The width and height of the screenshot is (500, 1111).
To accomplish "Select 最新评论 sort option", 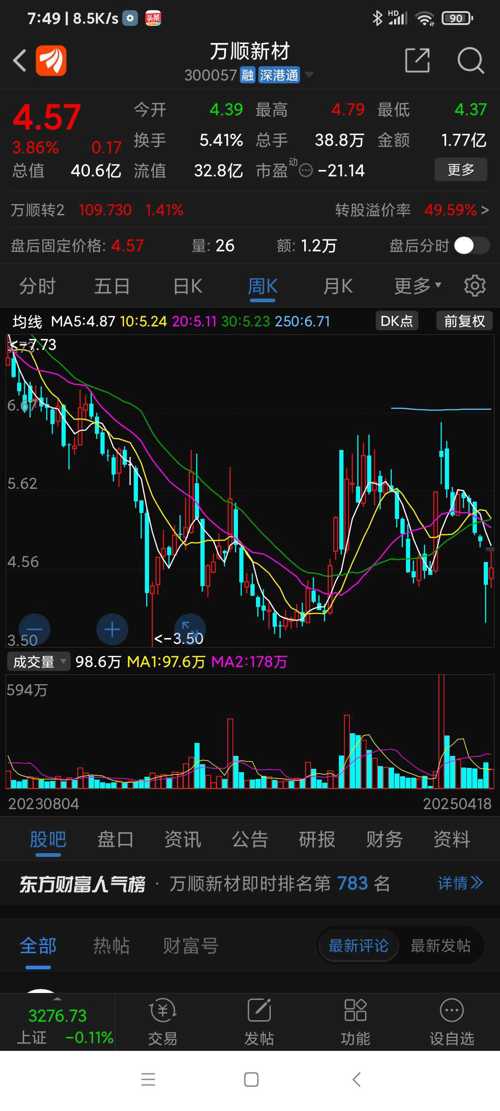I will point(358,946).
